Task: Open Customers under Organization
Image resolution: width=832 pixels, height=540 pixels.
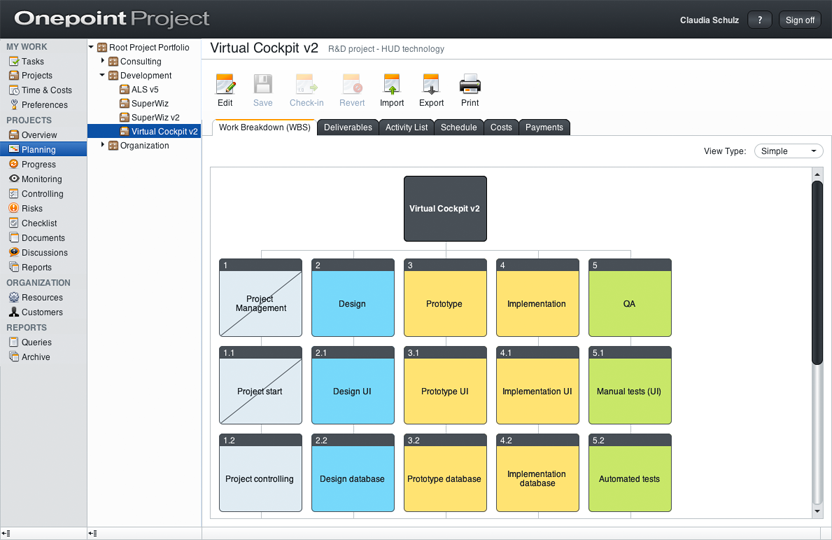Action: coord(42,312)
